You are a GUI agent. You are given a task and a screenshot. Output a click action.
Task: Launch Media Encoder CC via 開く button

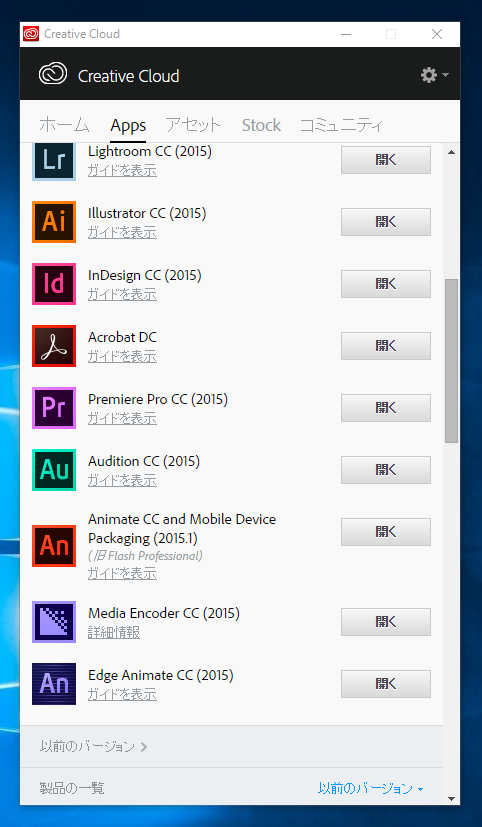pos(386,622)
